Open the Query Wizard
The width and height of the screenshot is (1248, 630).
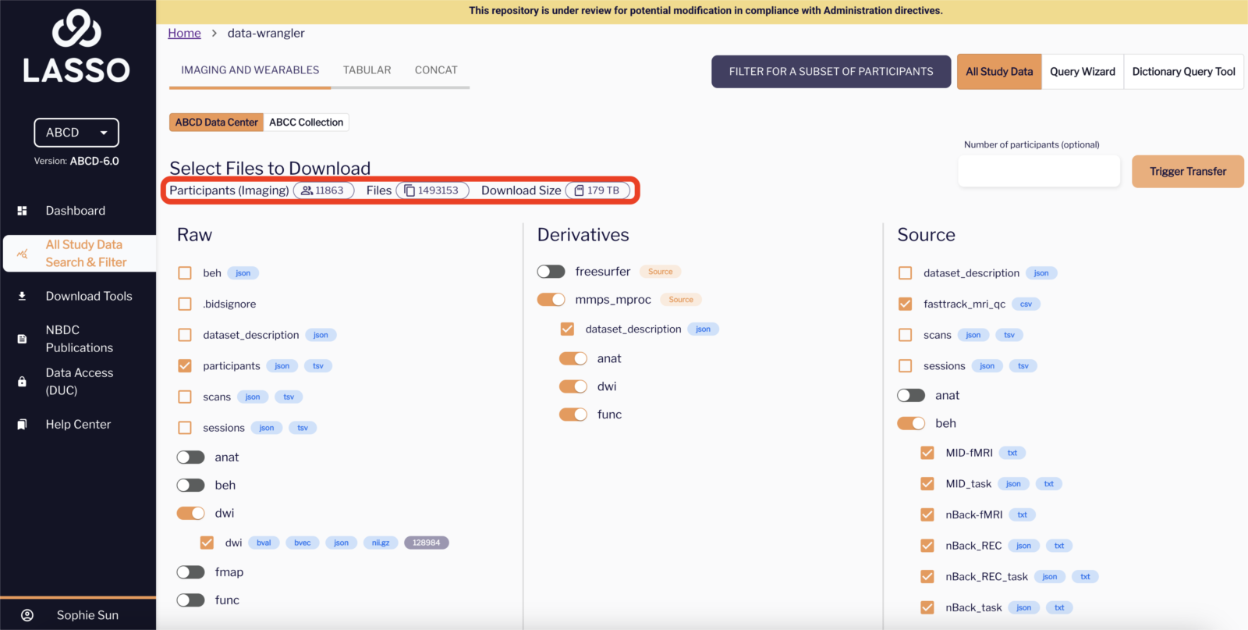point(1082,72)
